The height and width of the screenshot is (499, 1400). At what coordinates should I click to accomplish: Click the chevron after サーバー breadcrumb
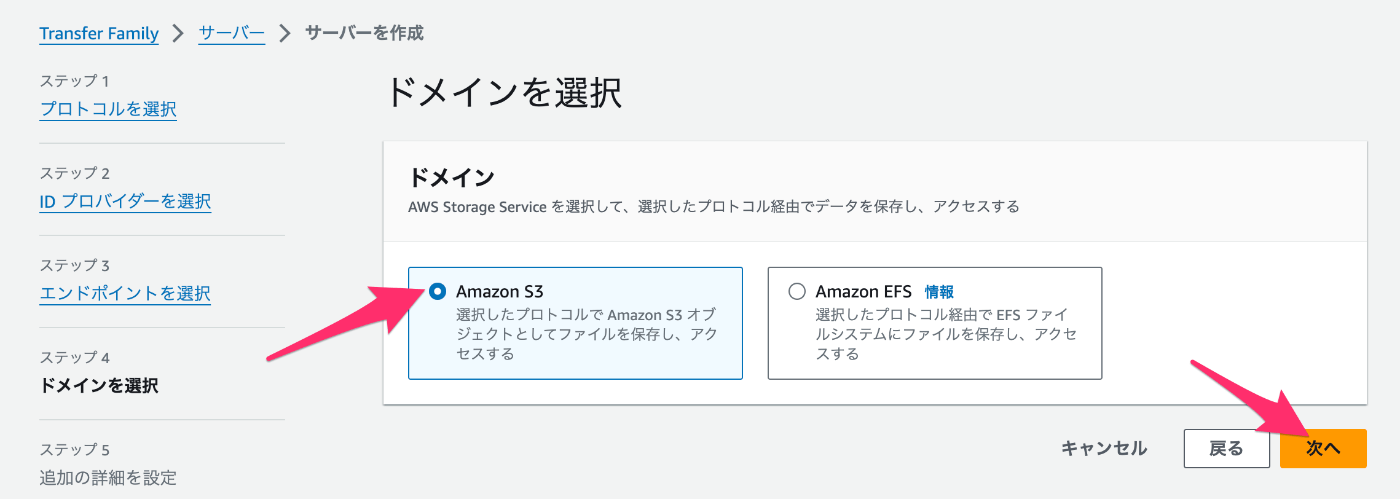[285, 33]
